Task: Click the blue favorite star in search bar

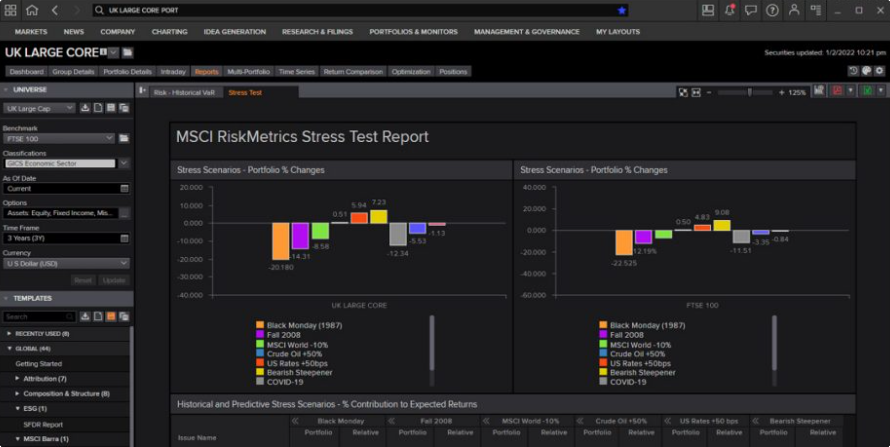Action: click(x=621, y=10)
